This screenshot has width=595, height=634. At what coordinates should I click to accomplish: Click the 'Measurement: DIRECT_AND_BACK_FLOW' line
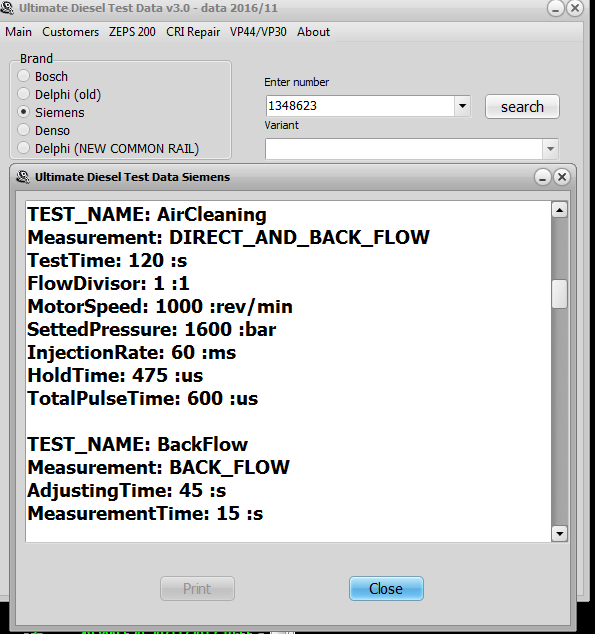228,237
